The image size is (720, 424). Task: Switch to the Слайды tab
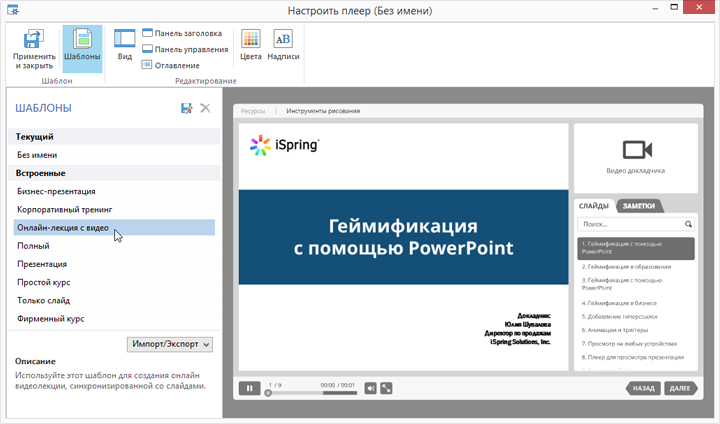click(x=593, y=206)
